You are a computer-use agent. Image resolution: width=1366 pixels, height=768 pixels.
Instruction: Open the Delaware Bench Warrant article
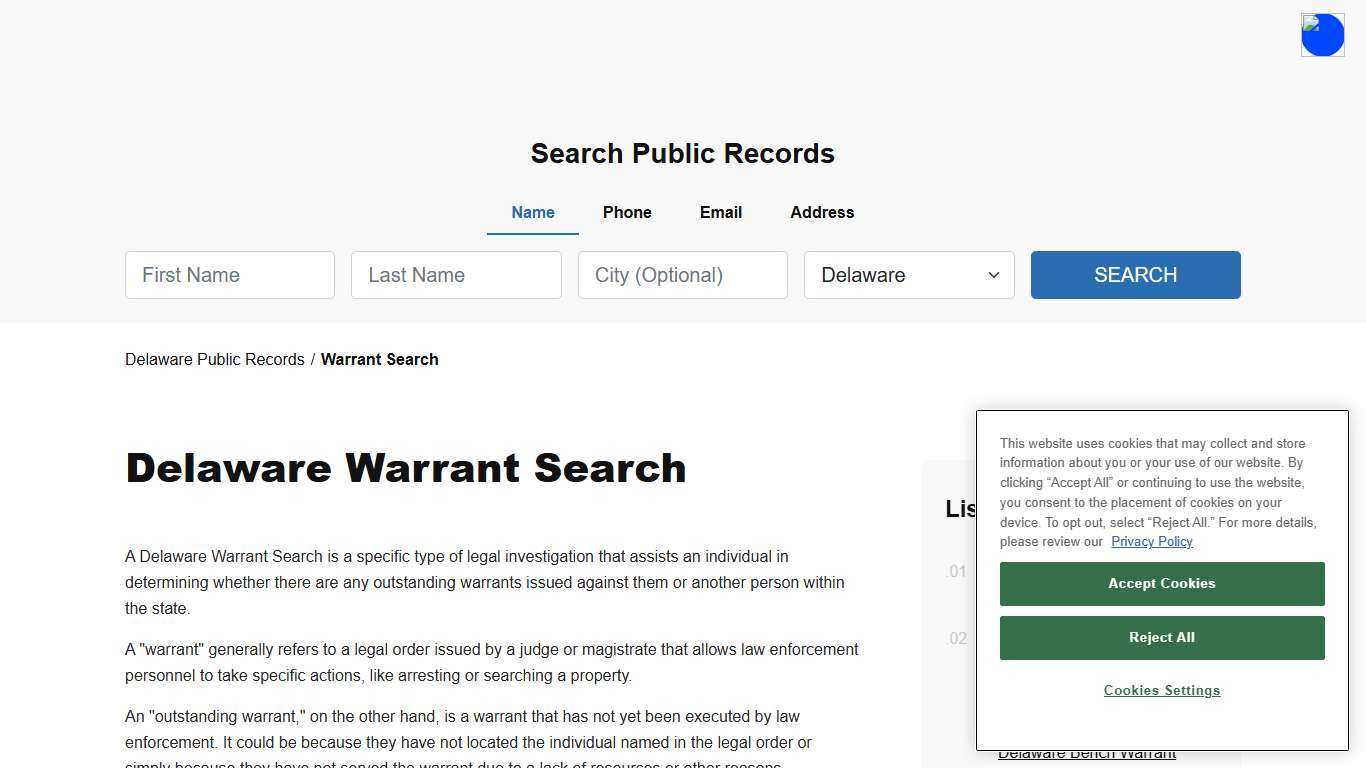click(1089, 753)
